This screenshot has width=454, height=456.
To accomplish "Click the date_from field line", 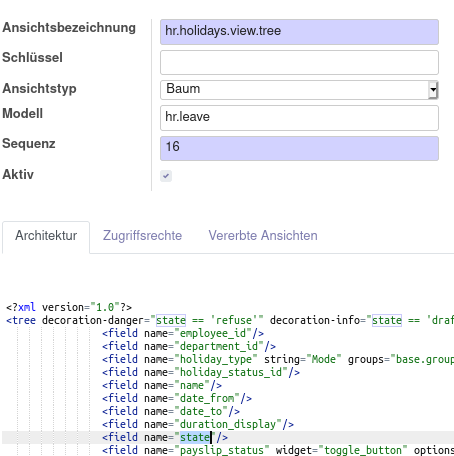I will pyautogui.click(x=177, y=398).
